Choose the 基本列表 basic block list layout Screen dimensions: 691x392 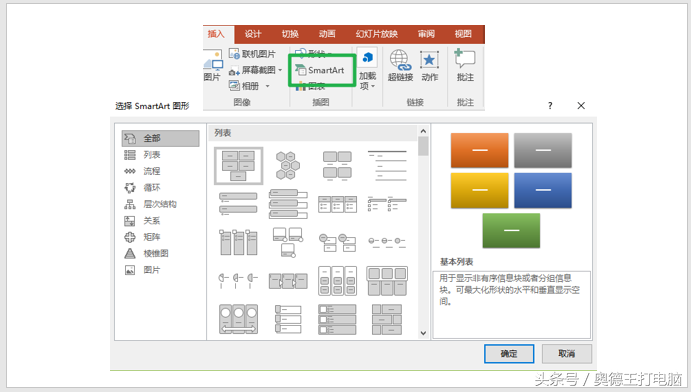(x=238, y=166)
